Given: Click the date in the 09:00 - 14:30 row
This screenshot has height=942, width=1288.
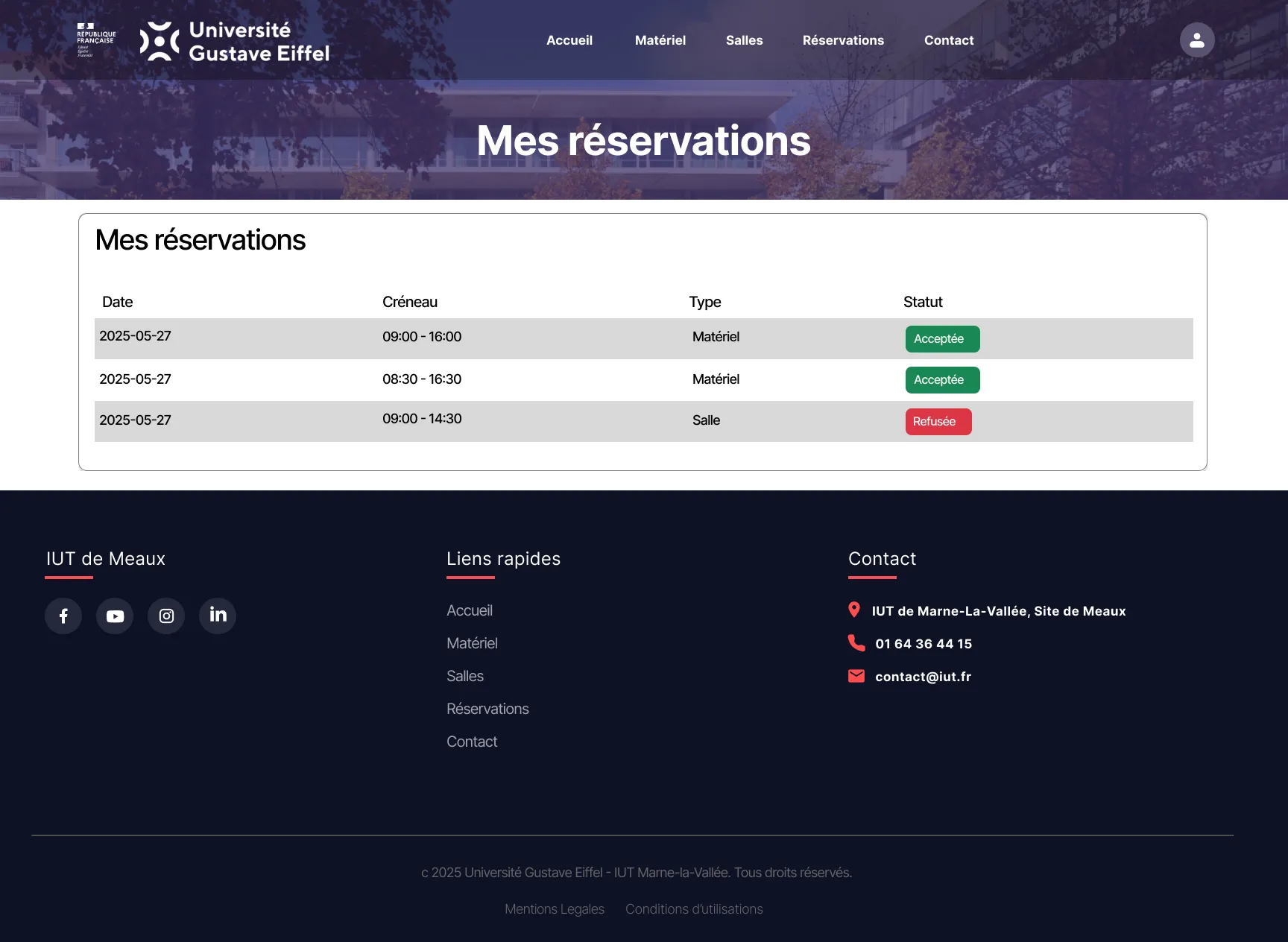Looking at the screenshot, I should [x=135, y=420].
